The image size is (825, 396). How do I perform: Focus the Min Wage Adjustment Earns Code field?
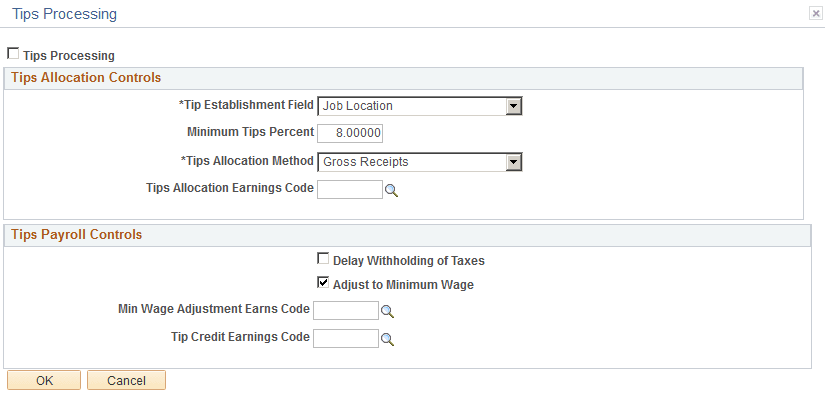[346, 310]
